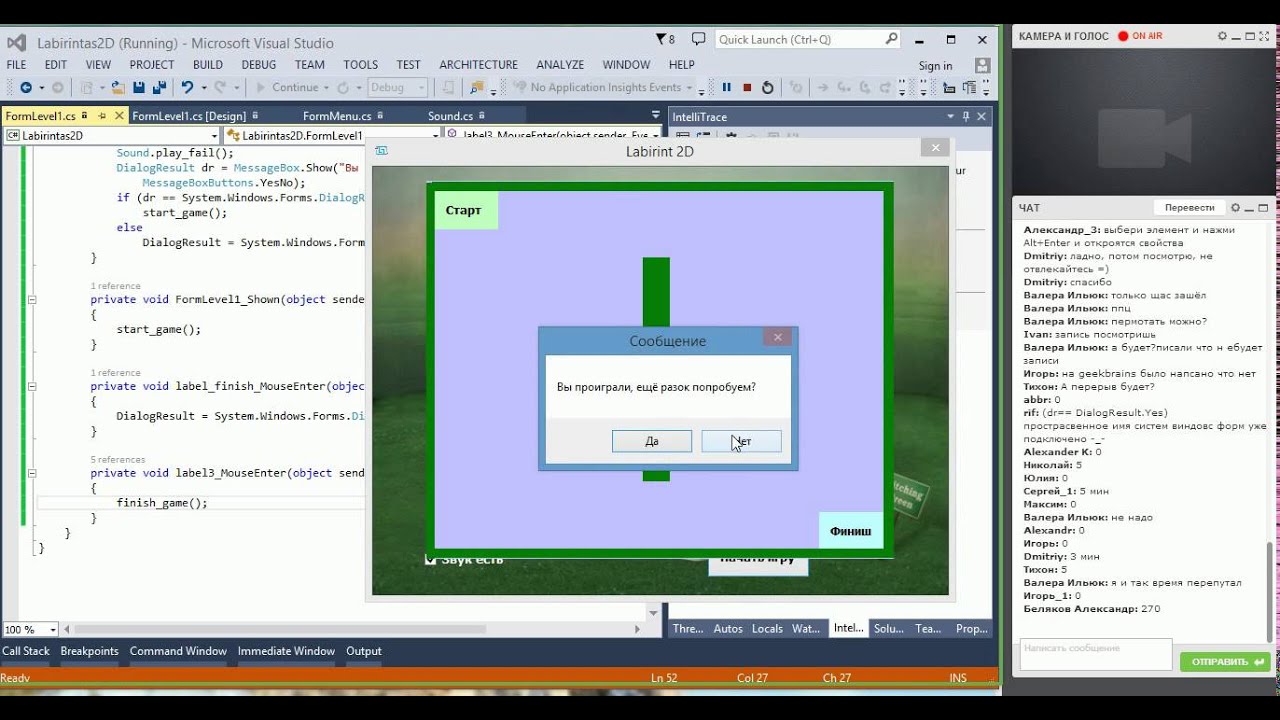
Task: Open chat panel settings gear
Action: pyautogui.click(x=1235, y=208)
